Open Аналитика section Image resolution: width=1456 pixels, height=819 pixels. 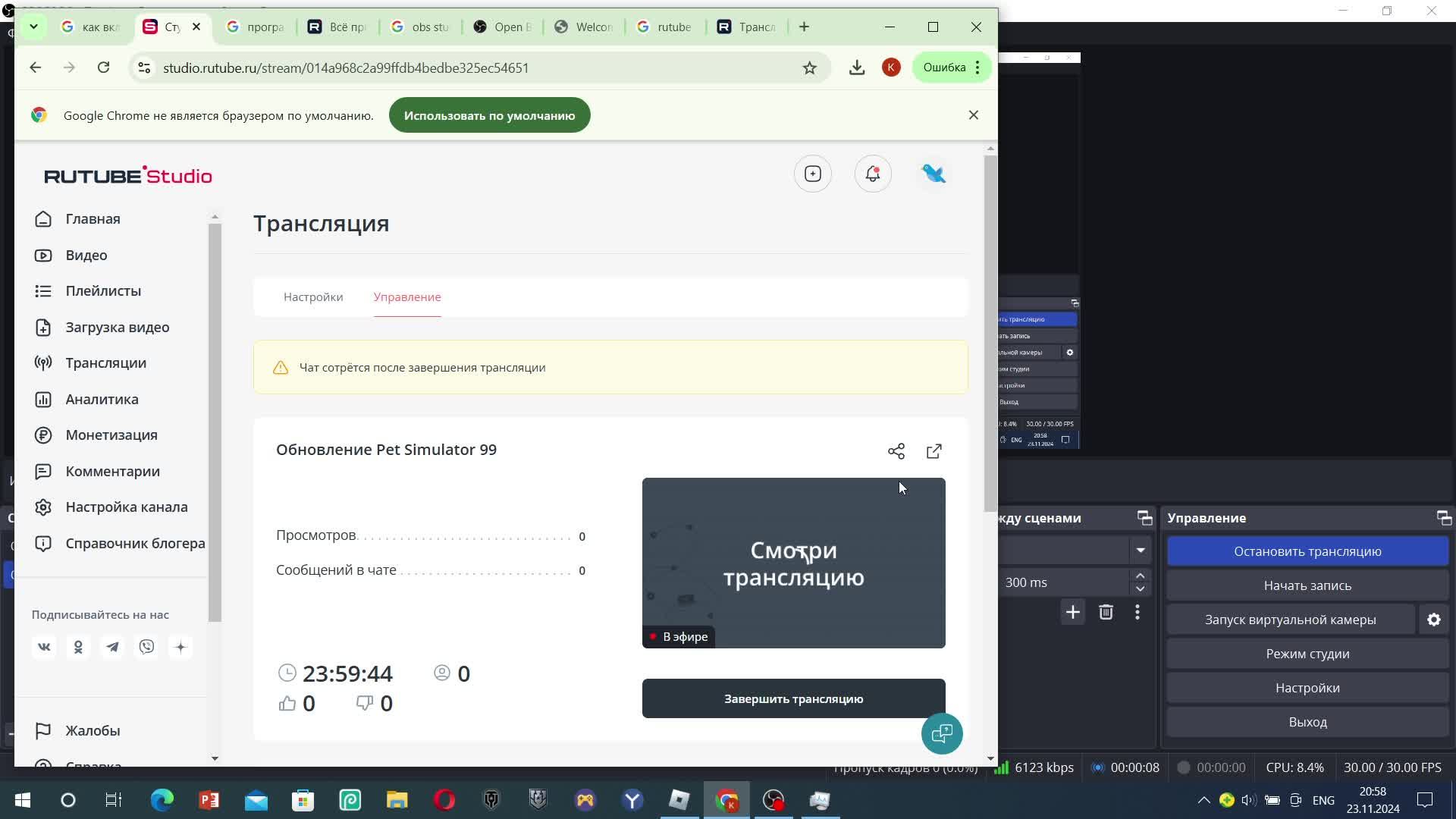coord(86,400)
